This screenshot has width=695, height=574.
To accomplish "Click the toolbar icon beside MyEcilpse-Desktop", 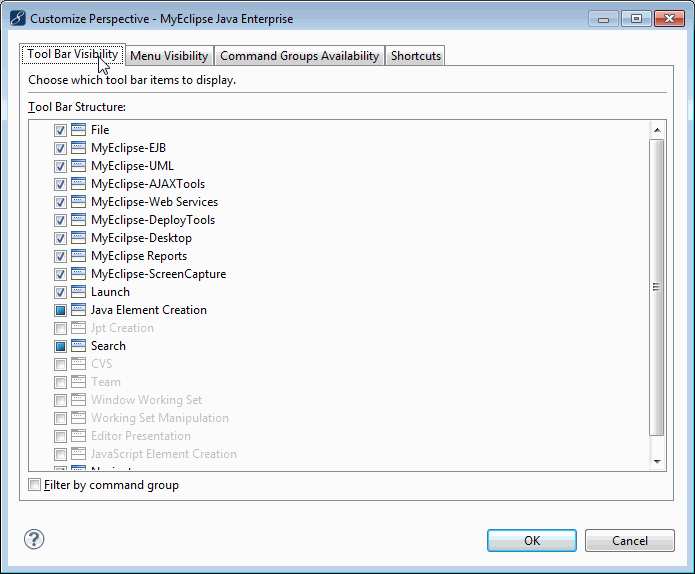I will (x=78, y=238).
